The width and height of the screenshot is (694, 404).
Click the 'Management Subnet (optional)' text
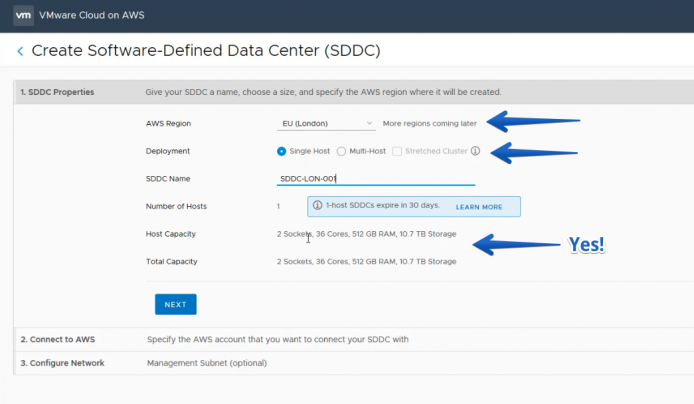tap(207, 363)
